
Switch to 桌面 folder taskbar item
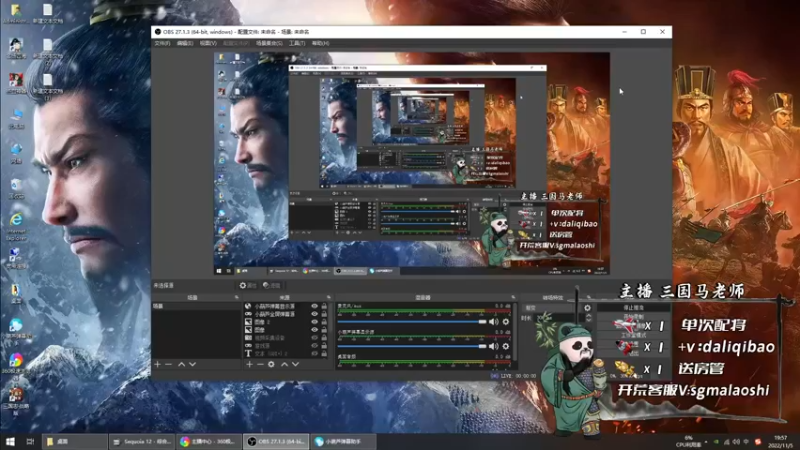[74, 441]
